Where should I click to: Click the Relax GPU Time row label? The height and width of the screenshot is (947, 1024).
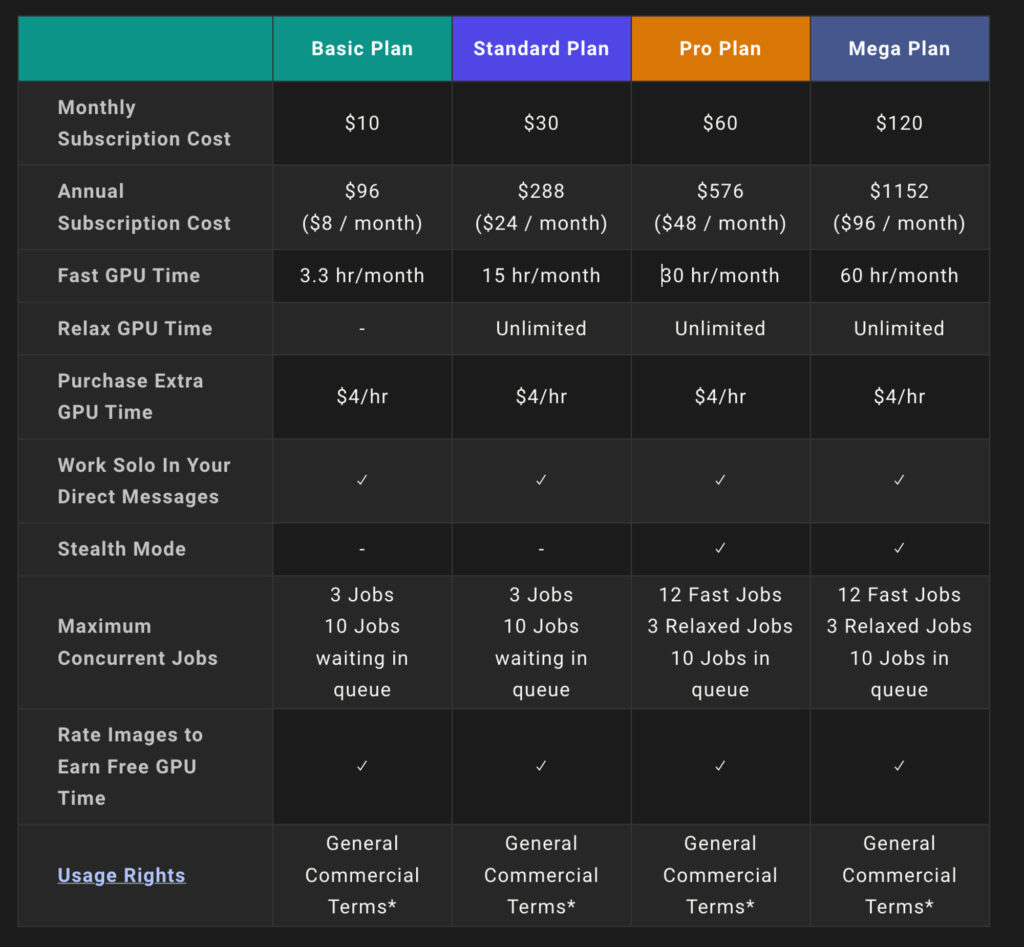tap(135, 329)
